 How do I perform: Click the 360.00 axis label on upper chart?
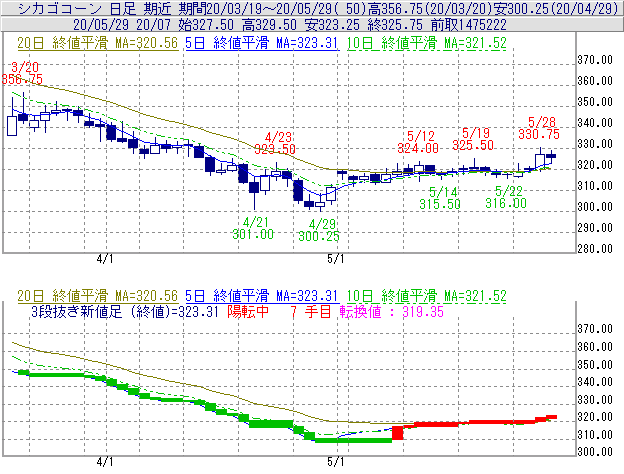(x=595, y=81)
